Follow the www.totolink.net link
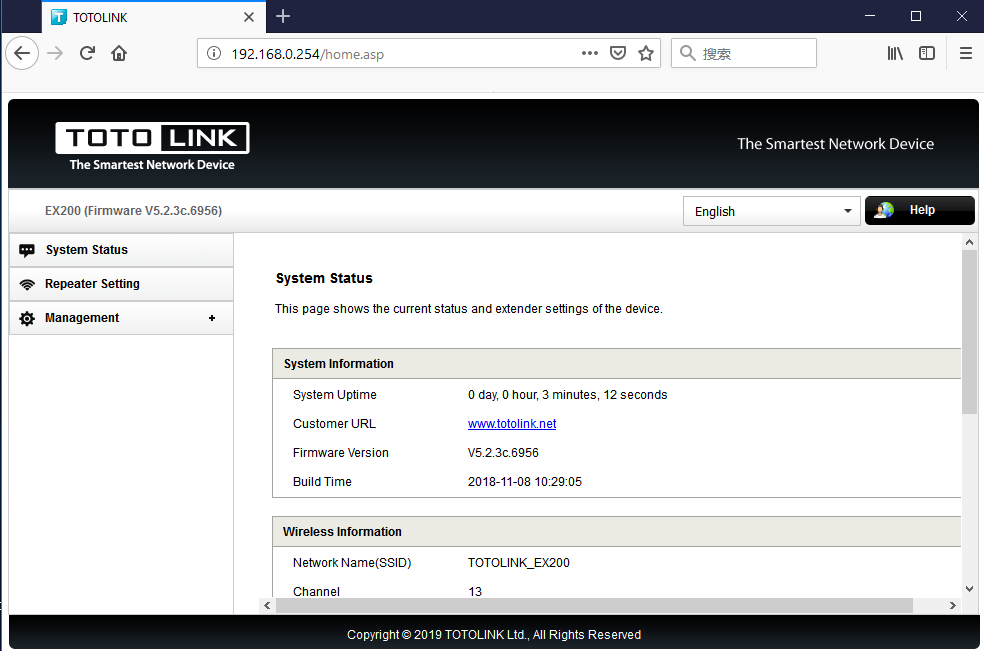The image size is (984, 651). [x=512, y=424]
